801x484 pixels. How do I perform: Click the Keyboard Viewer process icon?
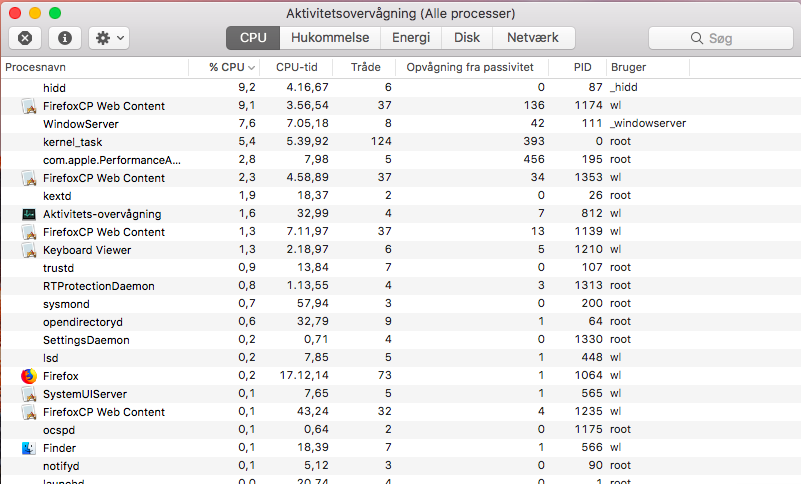tap(29, 250)
